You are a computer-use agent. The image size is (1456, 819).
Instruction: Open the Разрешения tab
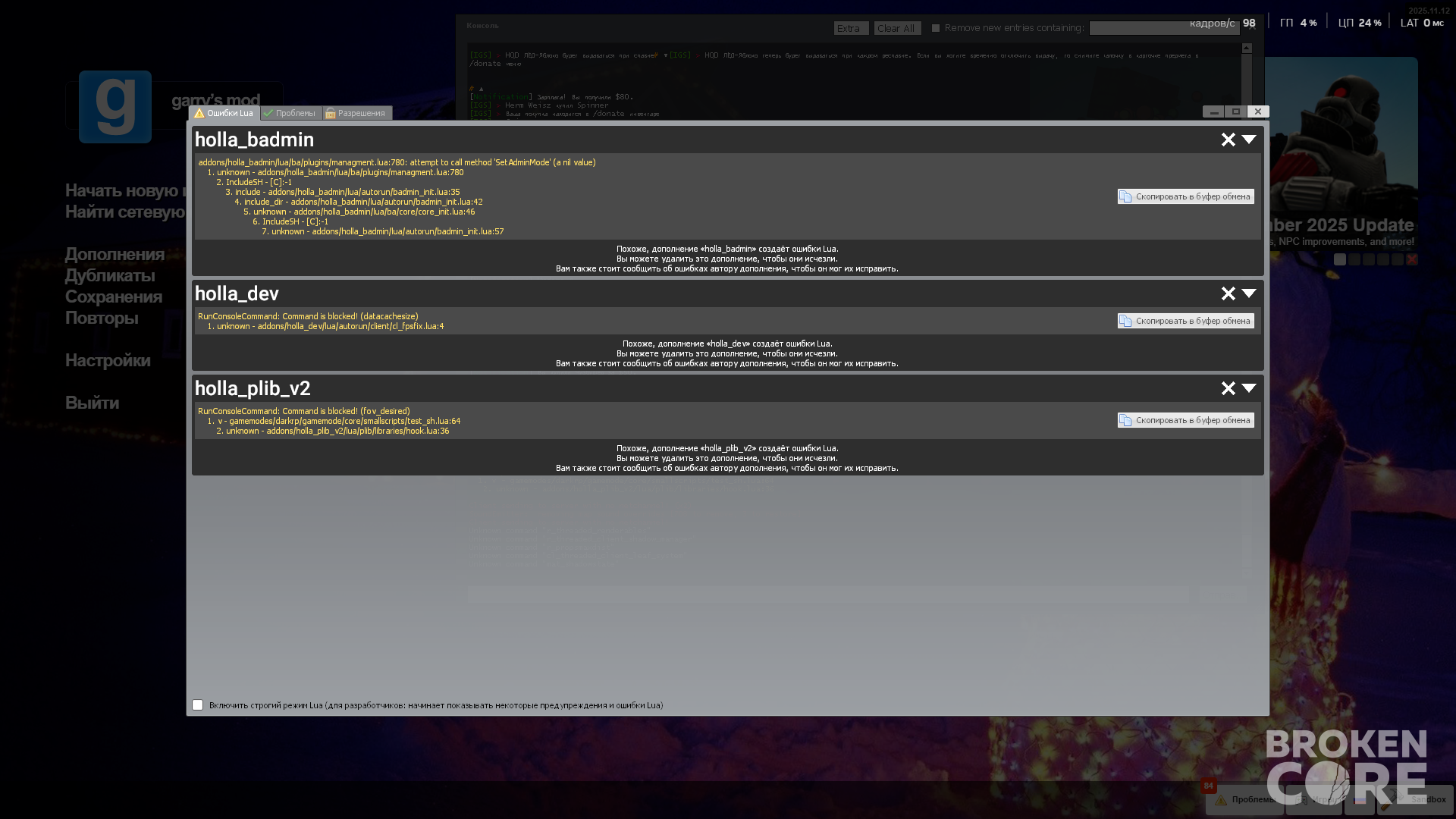pyautogui.click(x=357, y=113)
